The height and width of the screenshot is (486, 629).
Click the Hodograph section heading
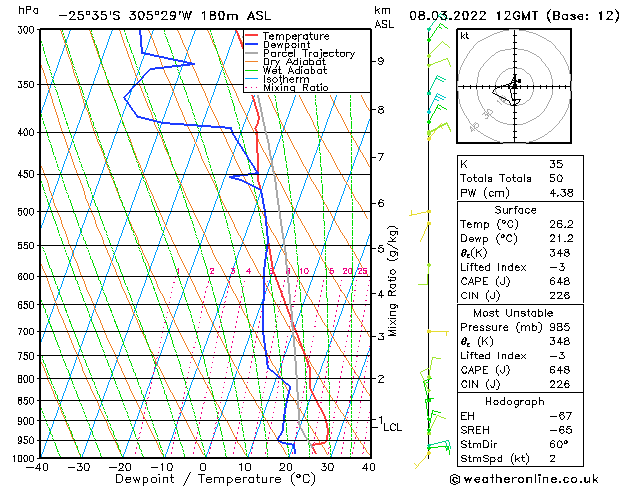515,402
